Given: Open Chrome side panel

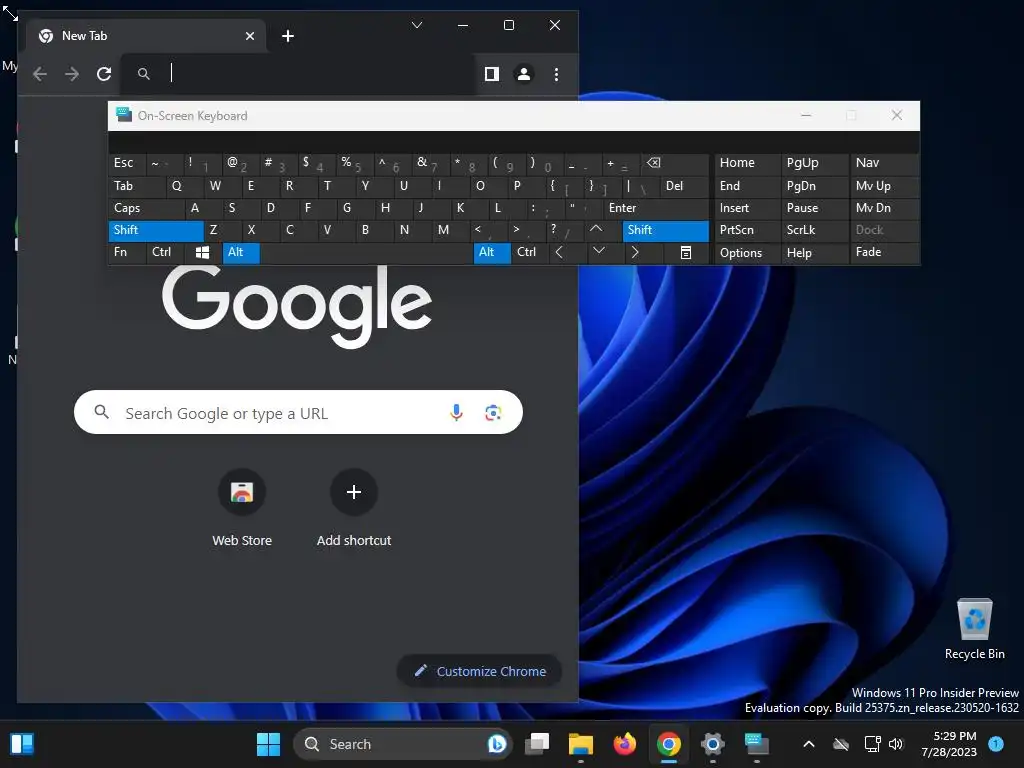Looking at the screenshot, I should pos(492,74).
